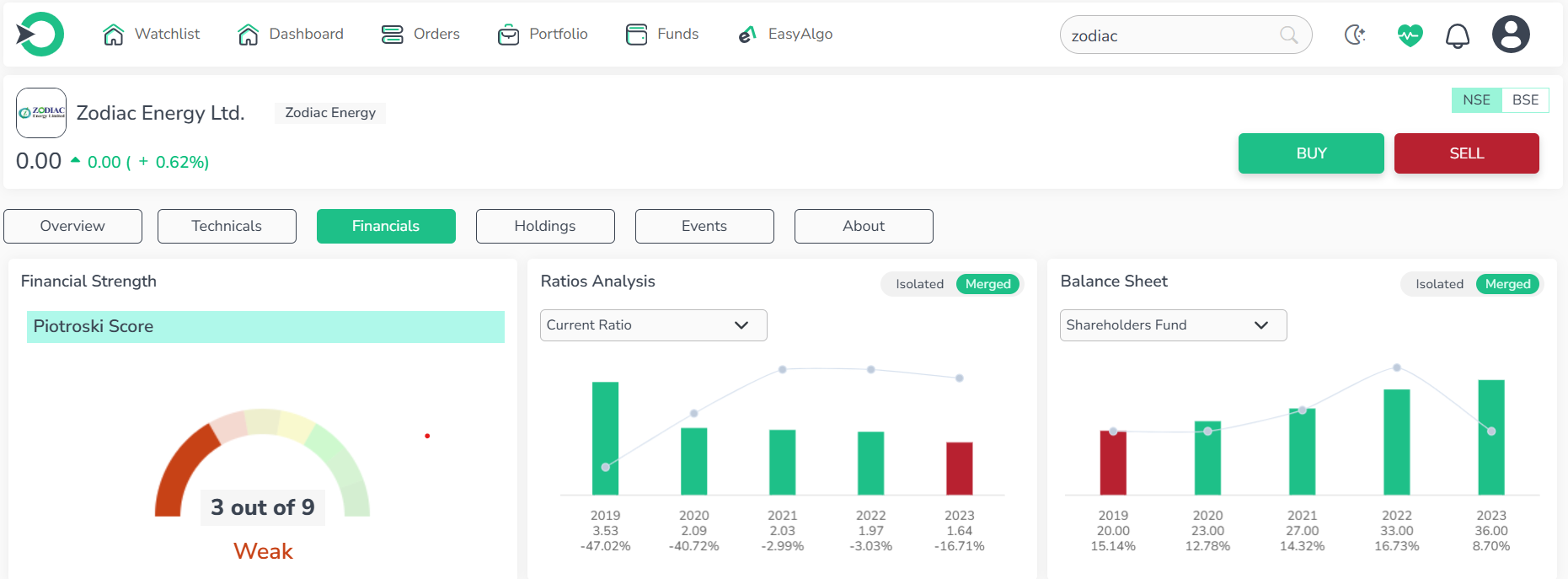
Task: Switch to the Holdings tab
Action: point(545,226)
